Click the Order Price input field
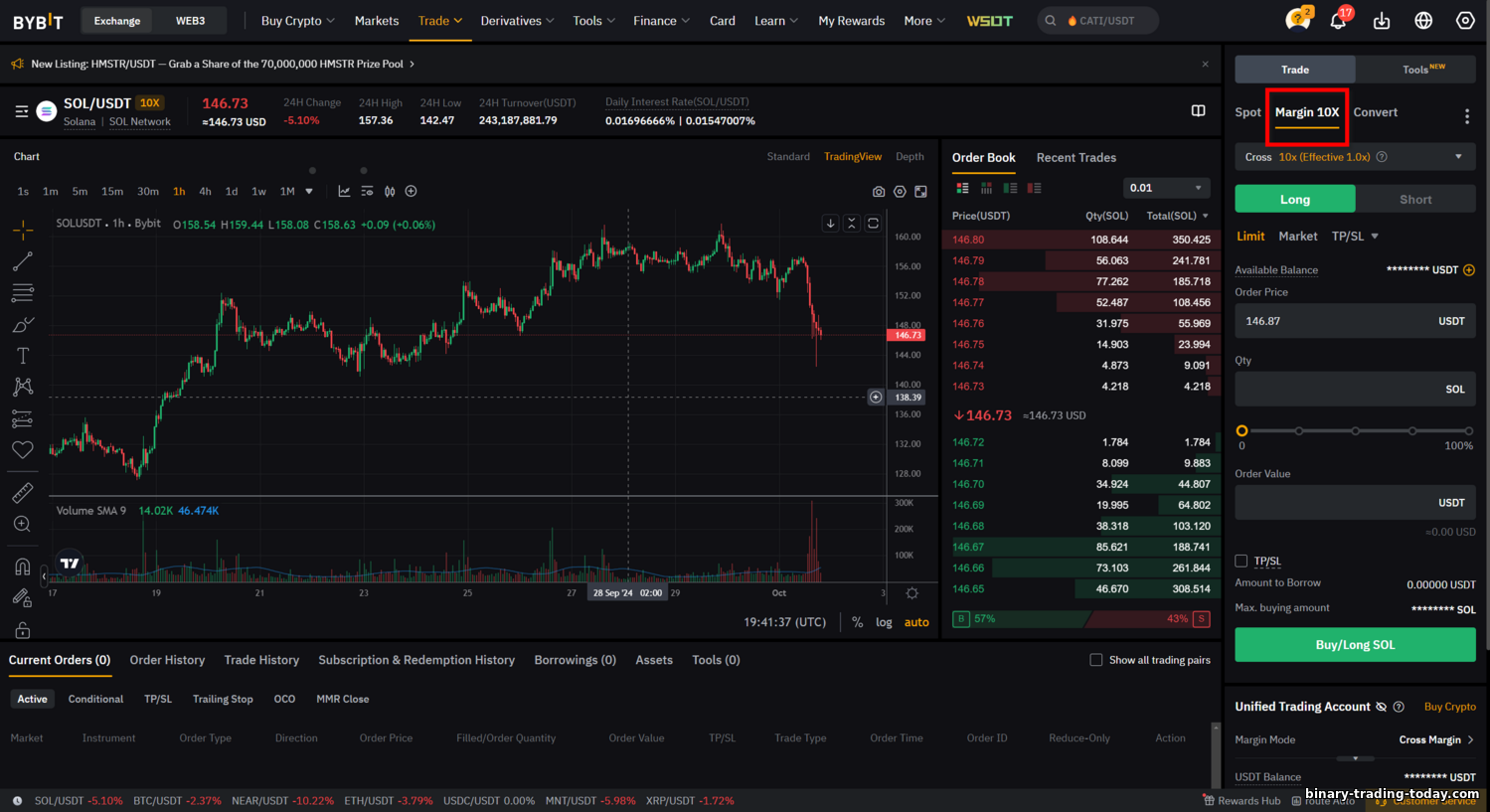 [1355, 321]
